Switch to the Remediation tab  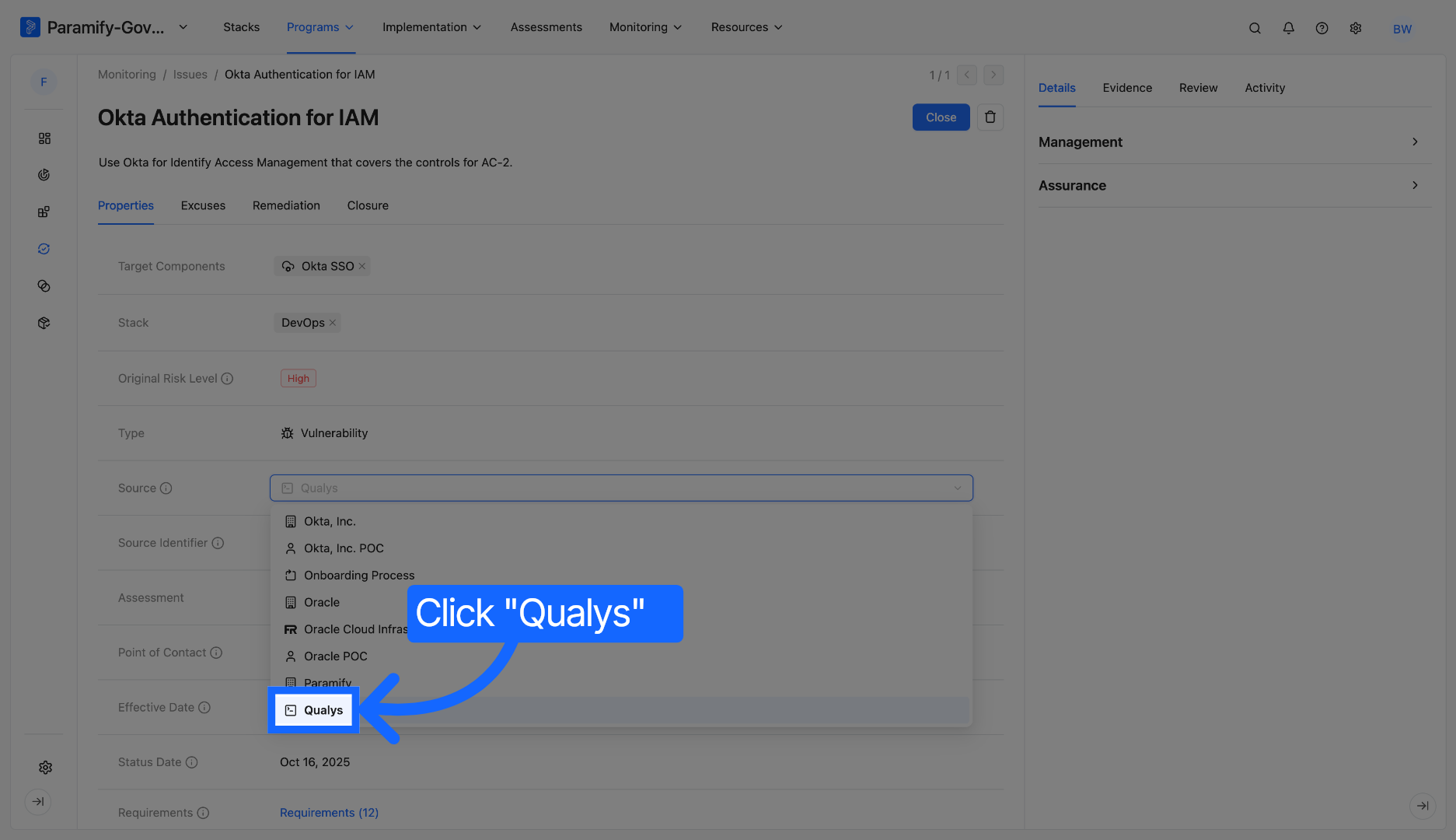[286, 206]
